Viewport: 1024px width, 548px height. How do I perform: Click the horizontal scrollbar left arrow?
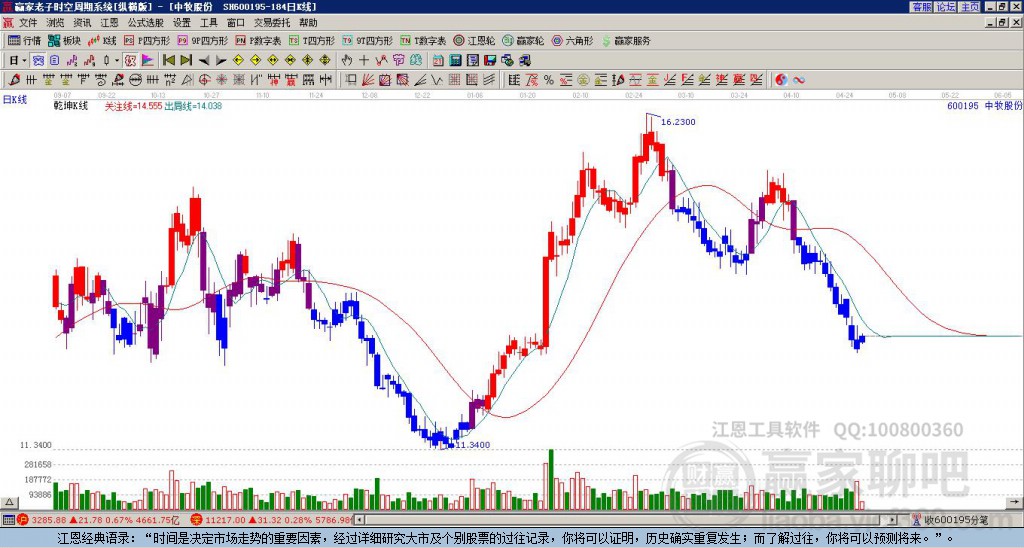[x=359, y=520]
